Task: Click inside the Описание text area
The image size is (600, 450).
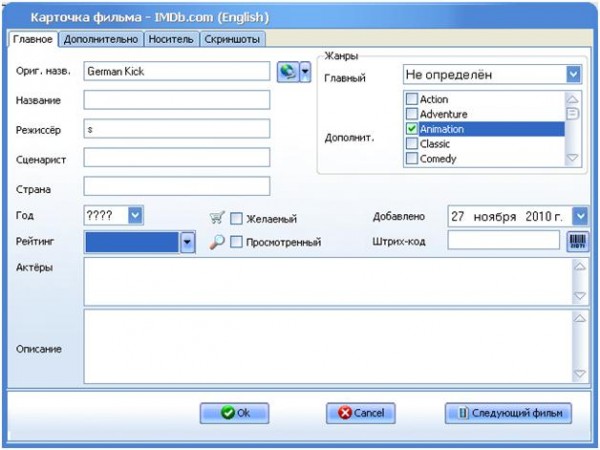Action: pos(328,346)
